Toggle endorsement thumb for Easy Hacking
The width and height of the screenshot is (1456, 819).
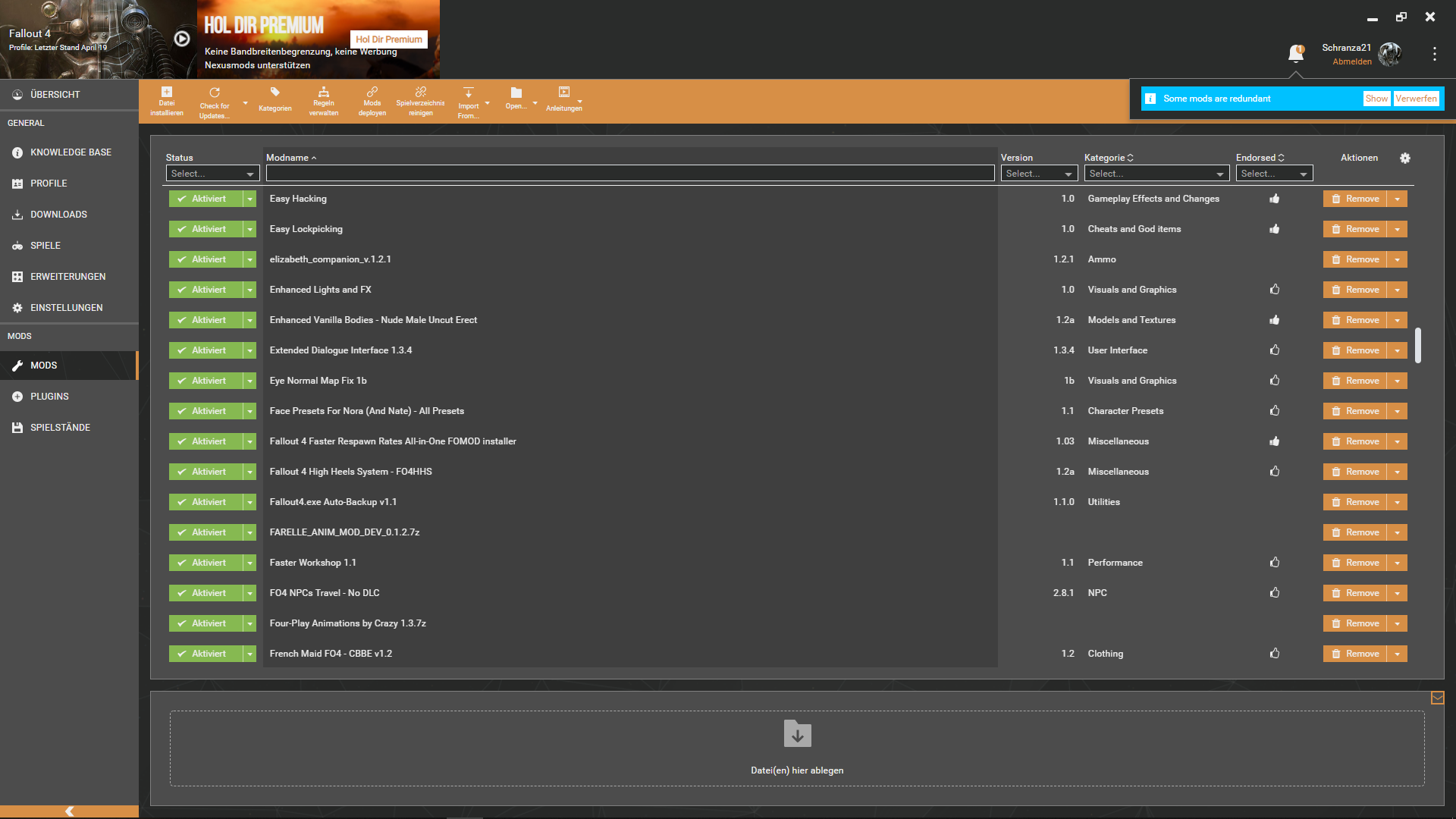coord(1275,198)
